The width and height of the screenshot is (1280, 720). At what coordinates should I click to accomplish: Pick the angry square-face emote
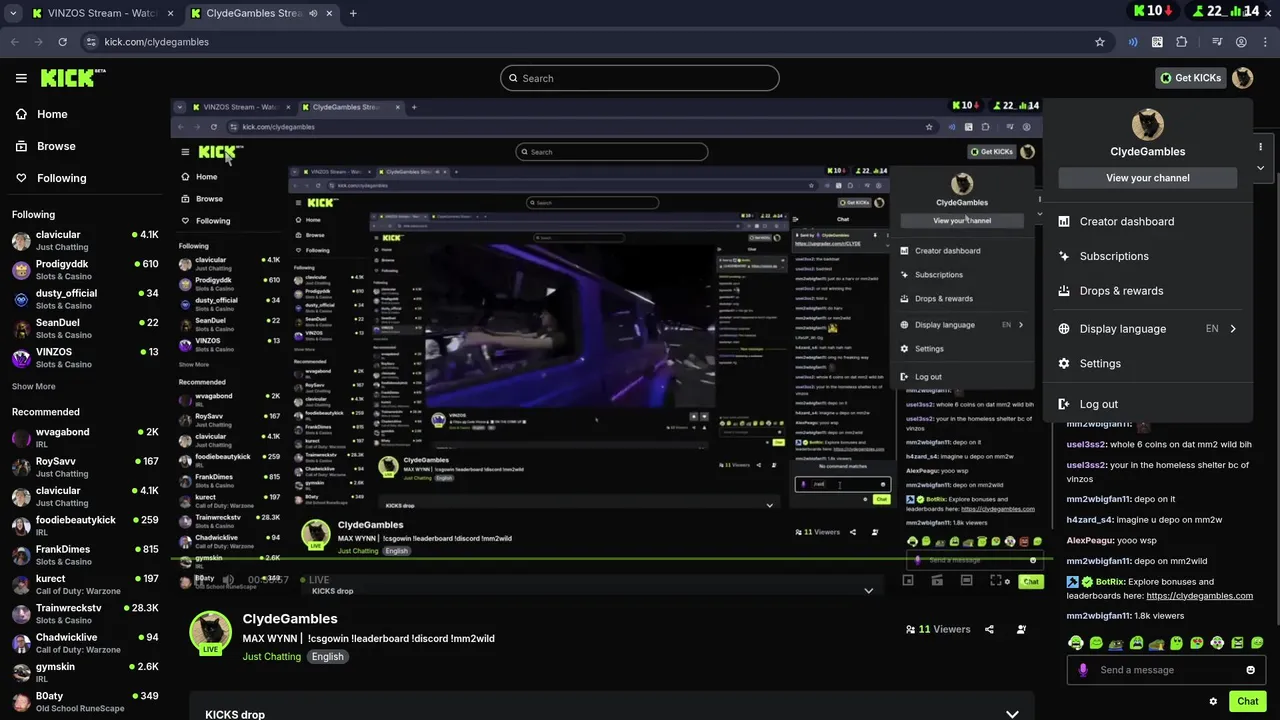coord(1237,642)
